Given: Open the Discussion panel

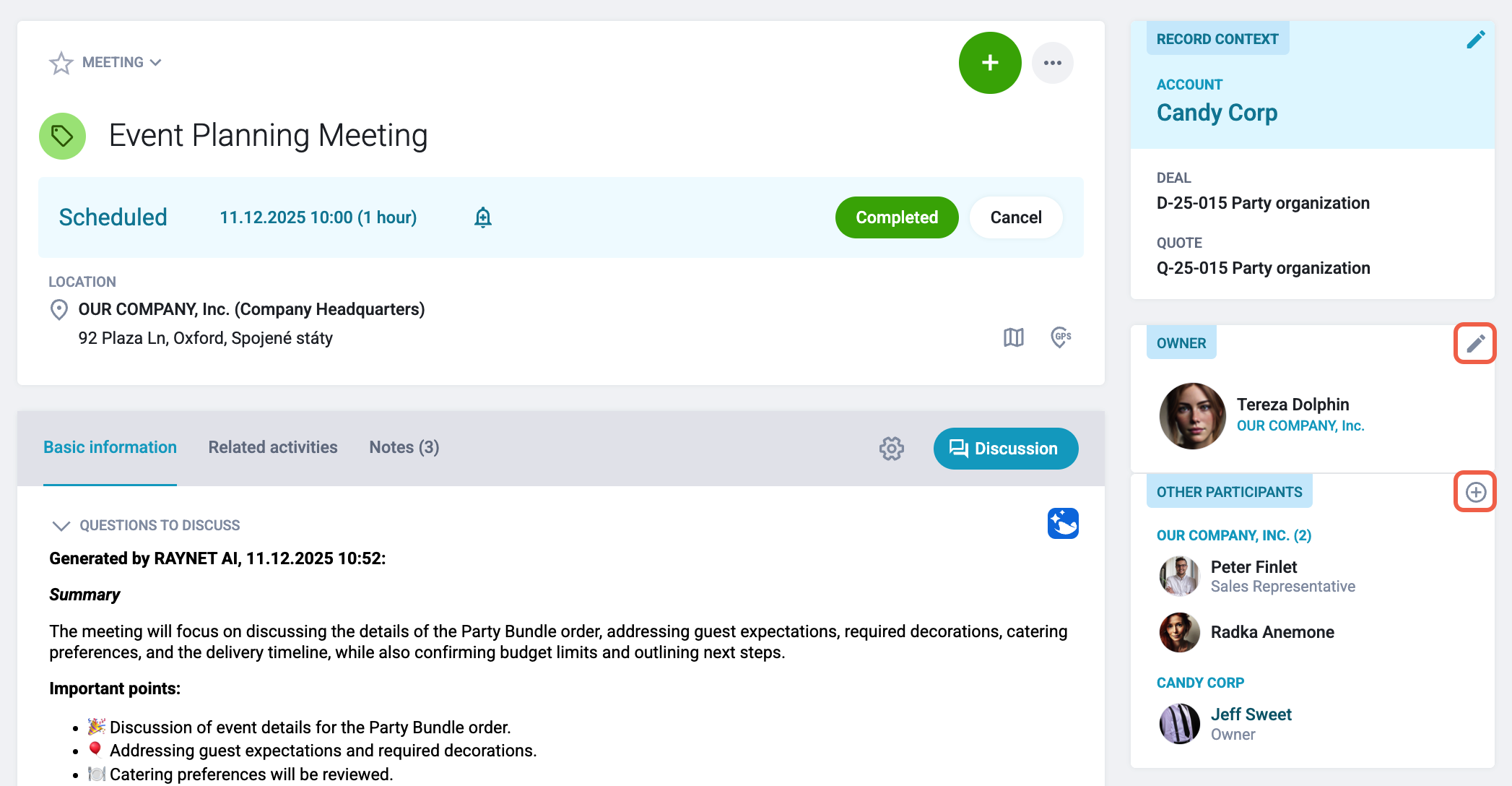Looking at the screenshot, I should click(x=1006, y=449).
